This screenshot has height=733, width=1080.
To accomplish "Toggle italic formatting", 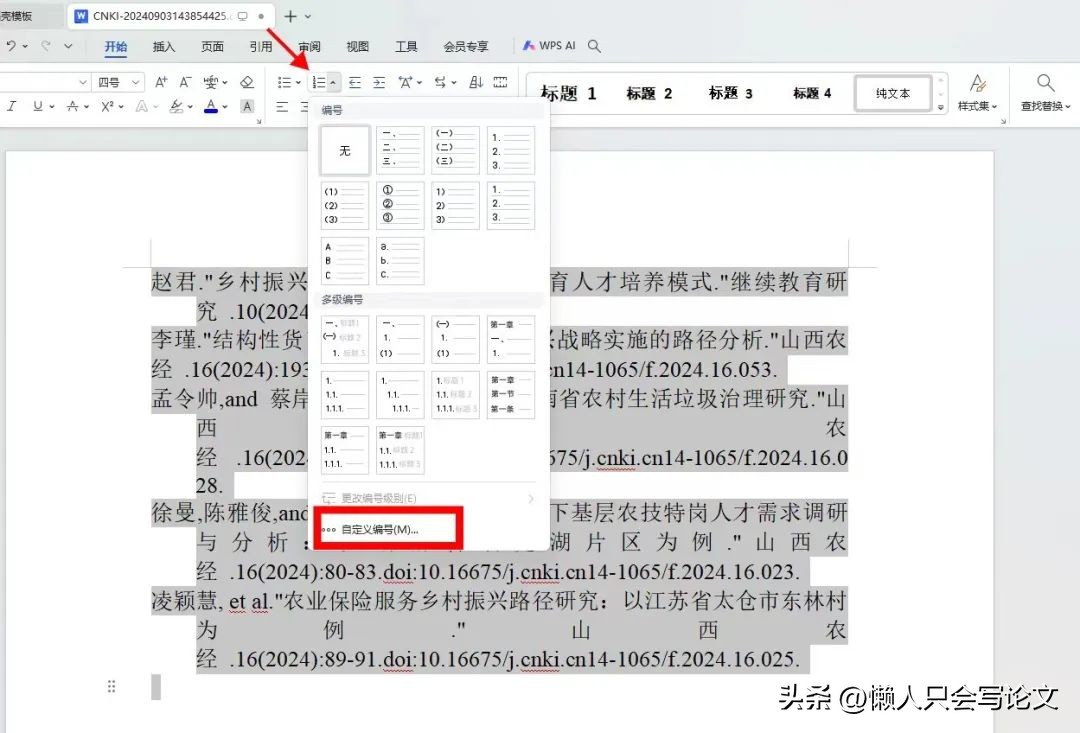I will click(x=11, y=106).
